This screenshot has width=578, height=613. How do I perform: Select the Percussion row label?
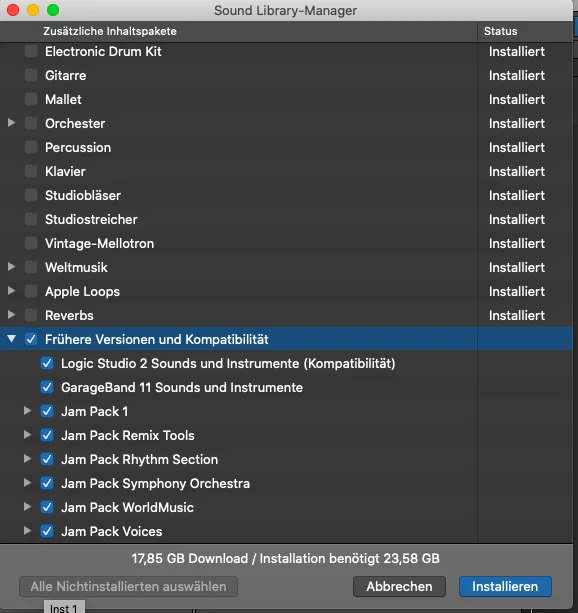click(78, 147)
